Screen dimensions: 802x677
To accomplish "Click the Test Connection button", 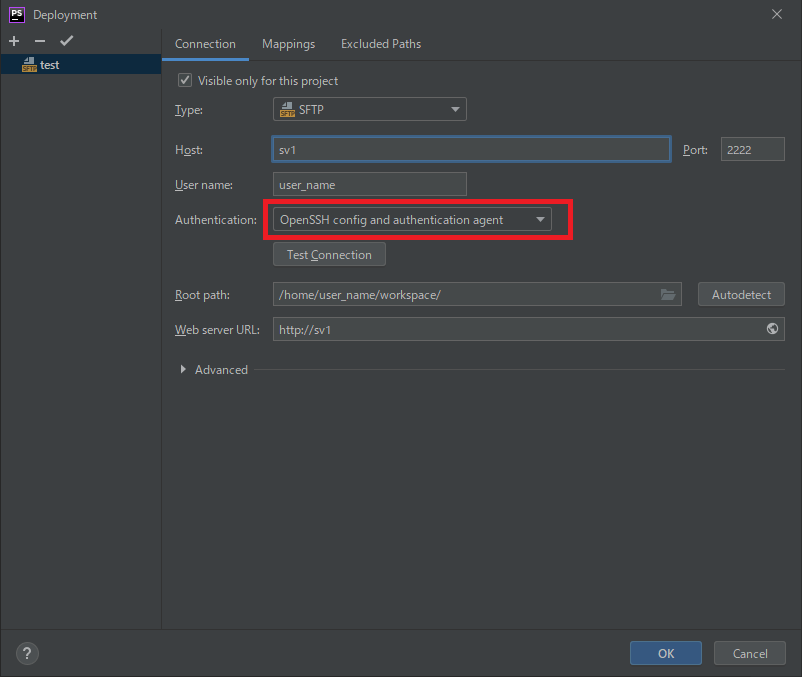I will coord(329,255).
